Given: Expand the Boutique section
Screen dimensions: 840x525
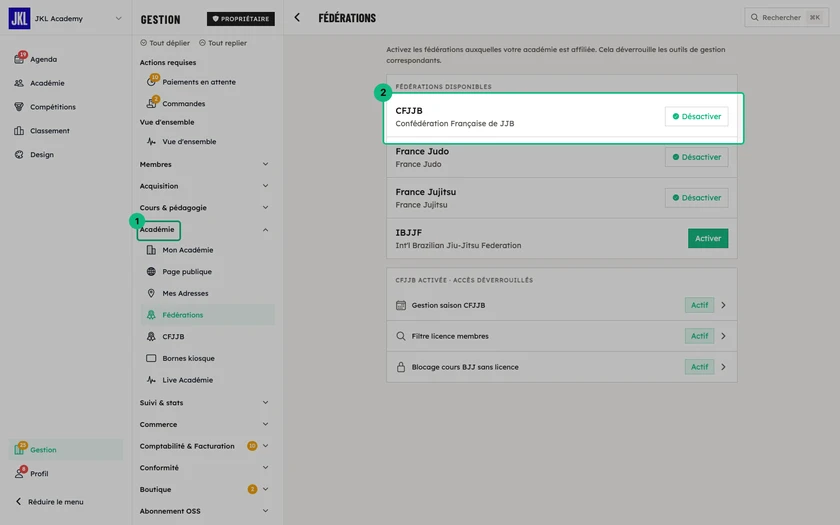Looking at the screenshot, I should [x=265, y=489].
